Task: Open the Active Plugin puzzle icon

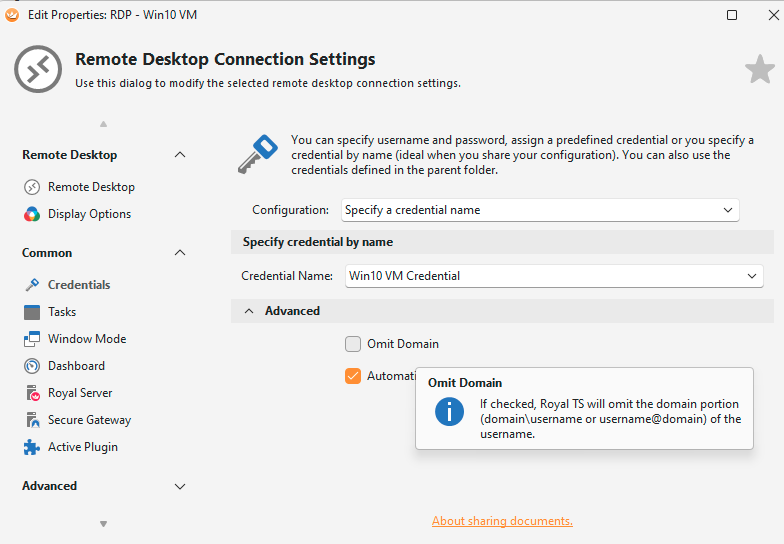Action: [31, 447]
